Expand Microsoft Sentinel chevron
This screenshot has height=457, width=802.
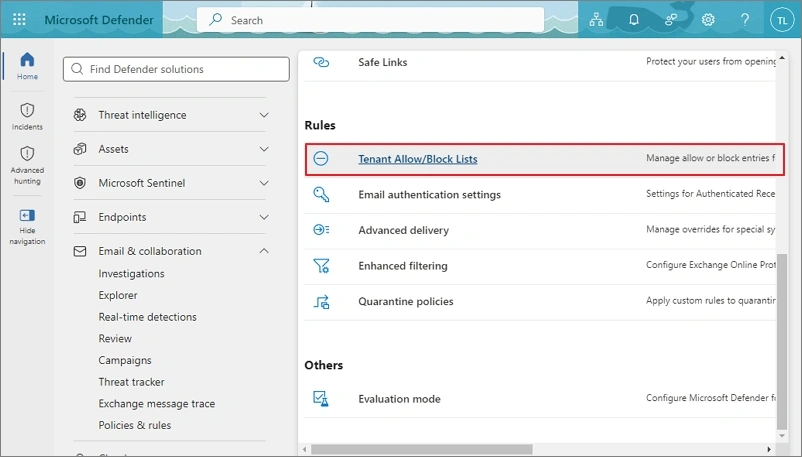[x=264, y=183]
